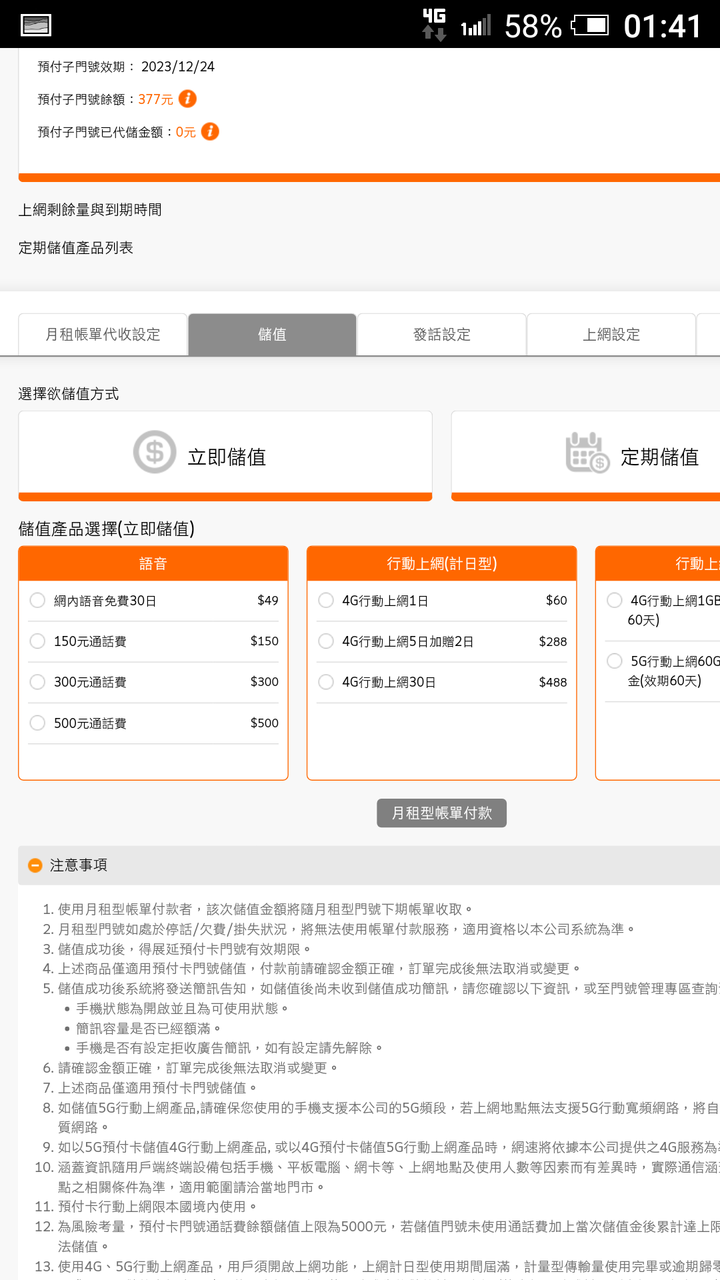Tap the 選擇欲儲值方式 label

tap(69, 394)
